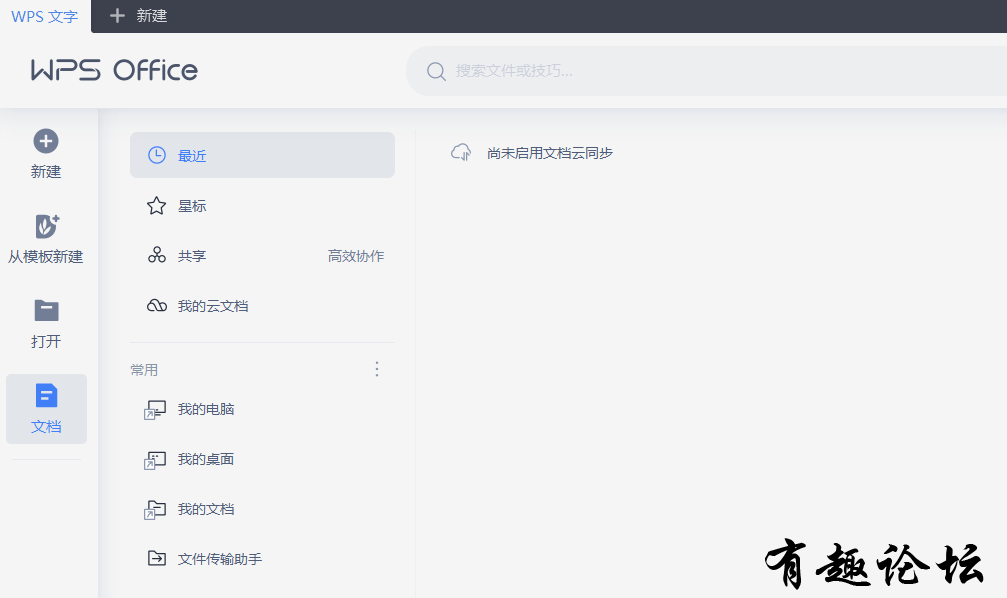This screenshot has height=598, width=1007.
Task: Click the plus icon above 新建 in sidebar
Action: tap(46, 141)
